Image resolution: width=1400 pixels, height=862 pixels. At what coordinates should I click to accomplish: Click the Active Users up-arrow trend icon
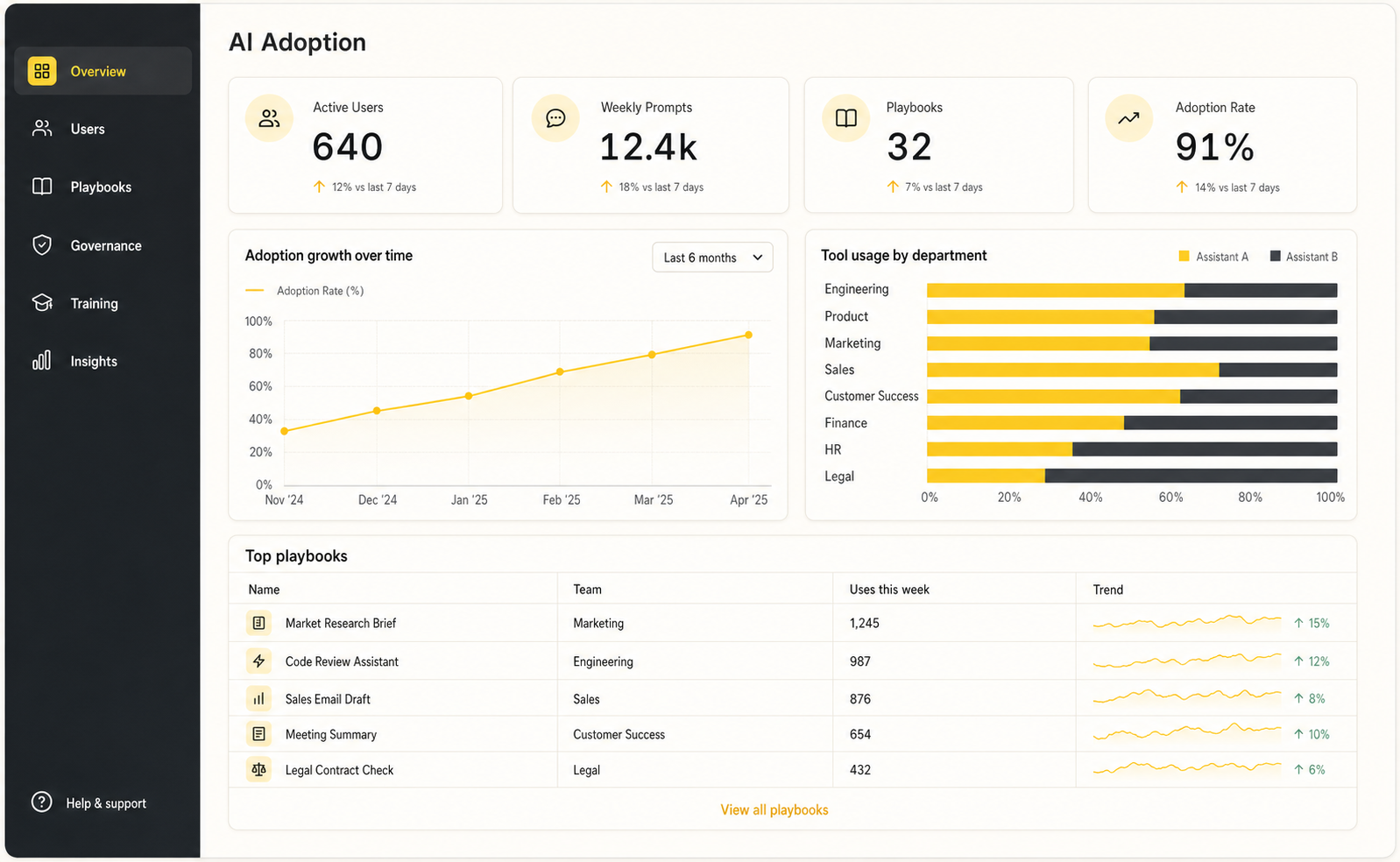click(x=319, y=187)
